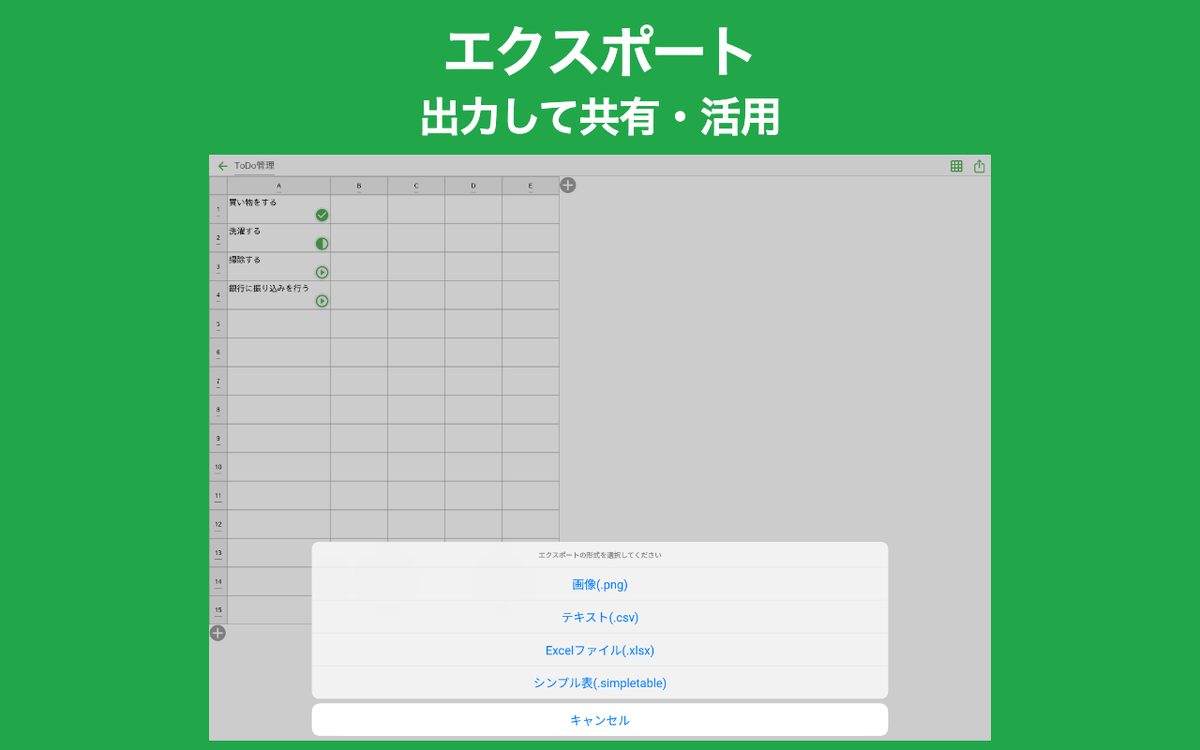Choose シンプル表(.simpletable) export option
The height and width of the screenshot is (750, 1200).
600,683
